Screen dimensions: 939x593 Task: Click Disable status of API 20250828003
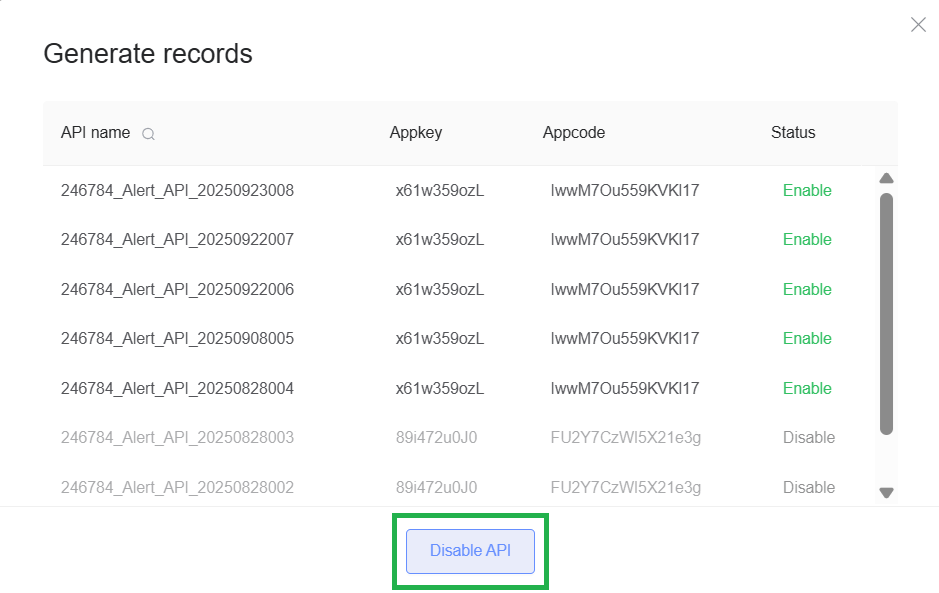click(x=809, y=437)
